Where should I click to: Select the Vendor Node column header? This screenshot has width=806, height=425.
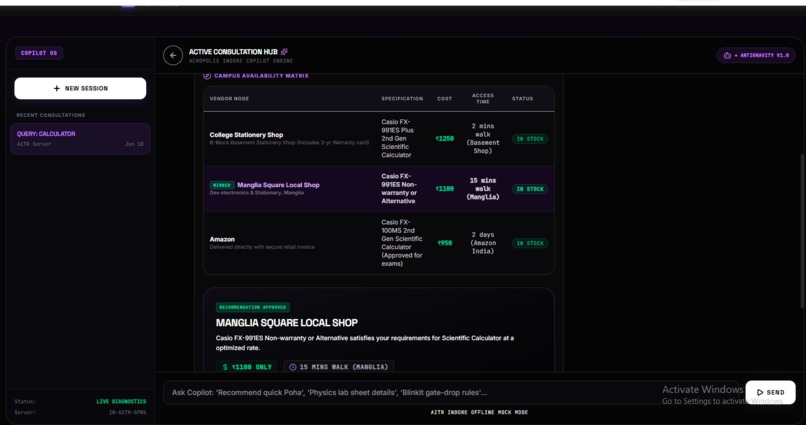[x=229, y=99]
